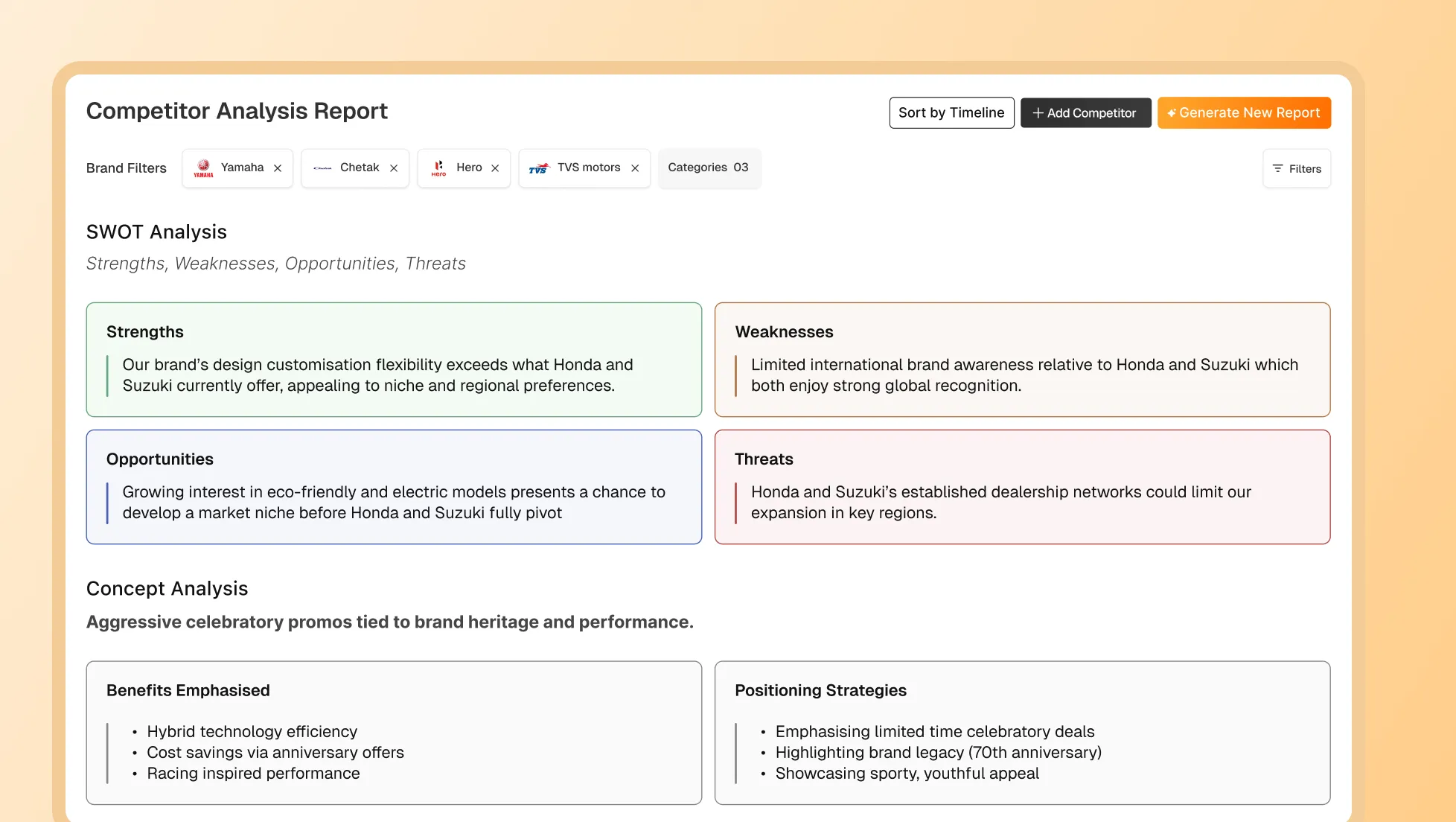Click the Brand Filters label
This screenshot has height=822, width=1456.
click(x=127, y=168)
